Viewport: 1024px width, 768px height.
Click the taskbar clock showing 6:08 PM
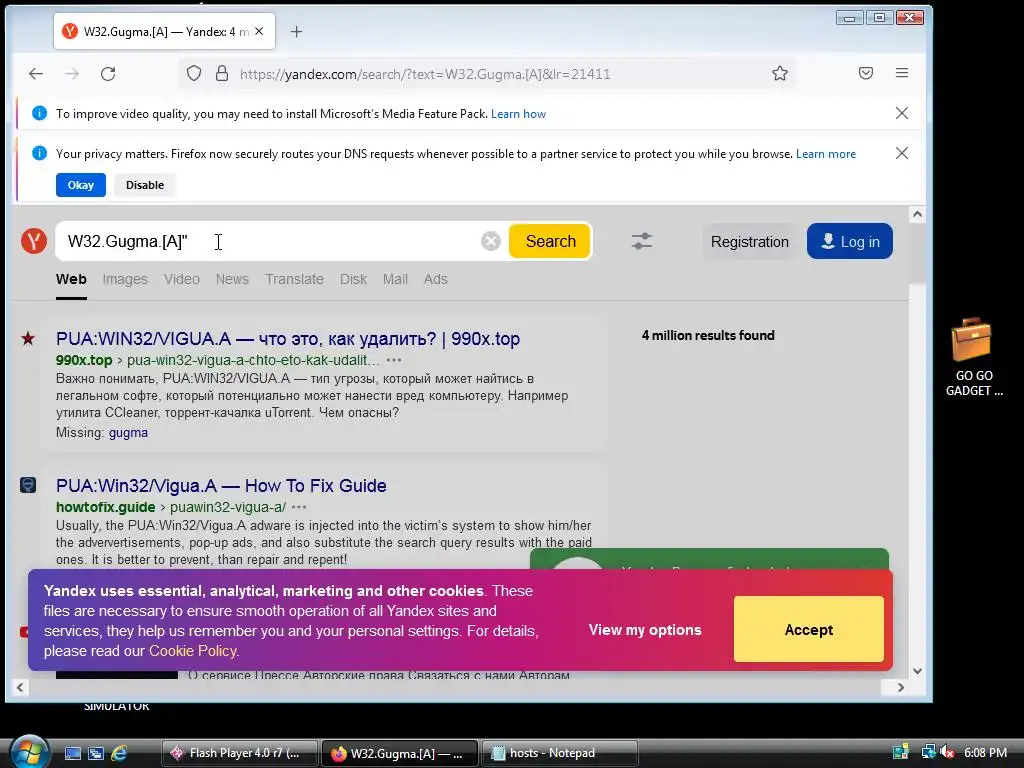click(x=985, y=753)
